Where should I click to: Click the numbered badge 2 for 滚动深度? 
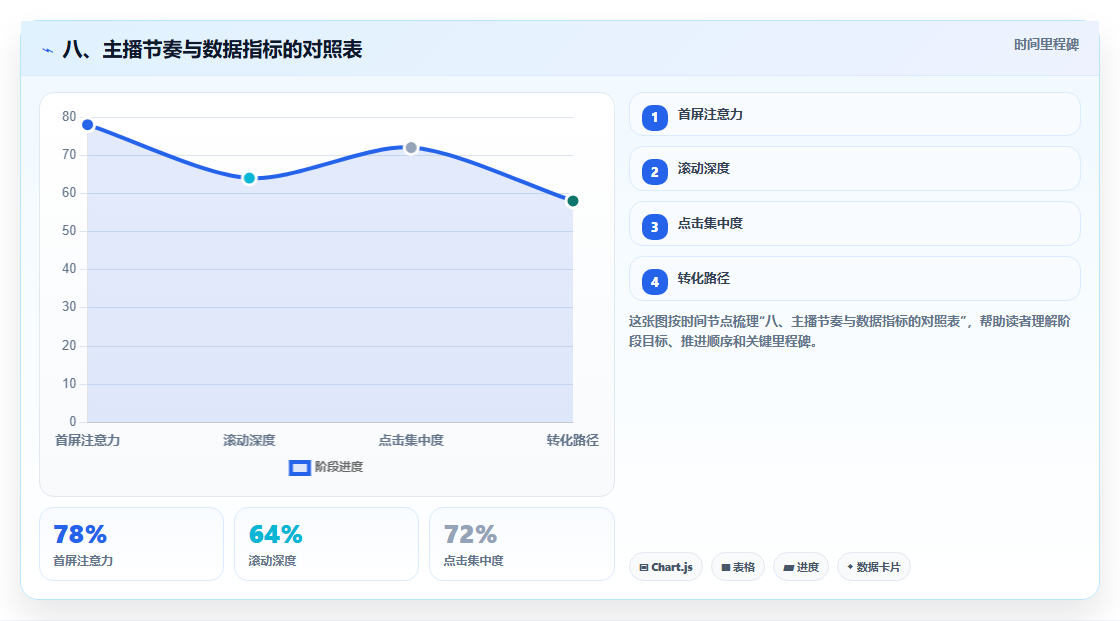click(654, 172)
